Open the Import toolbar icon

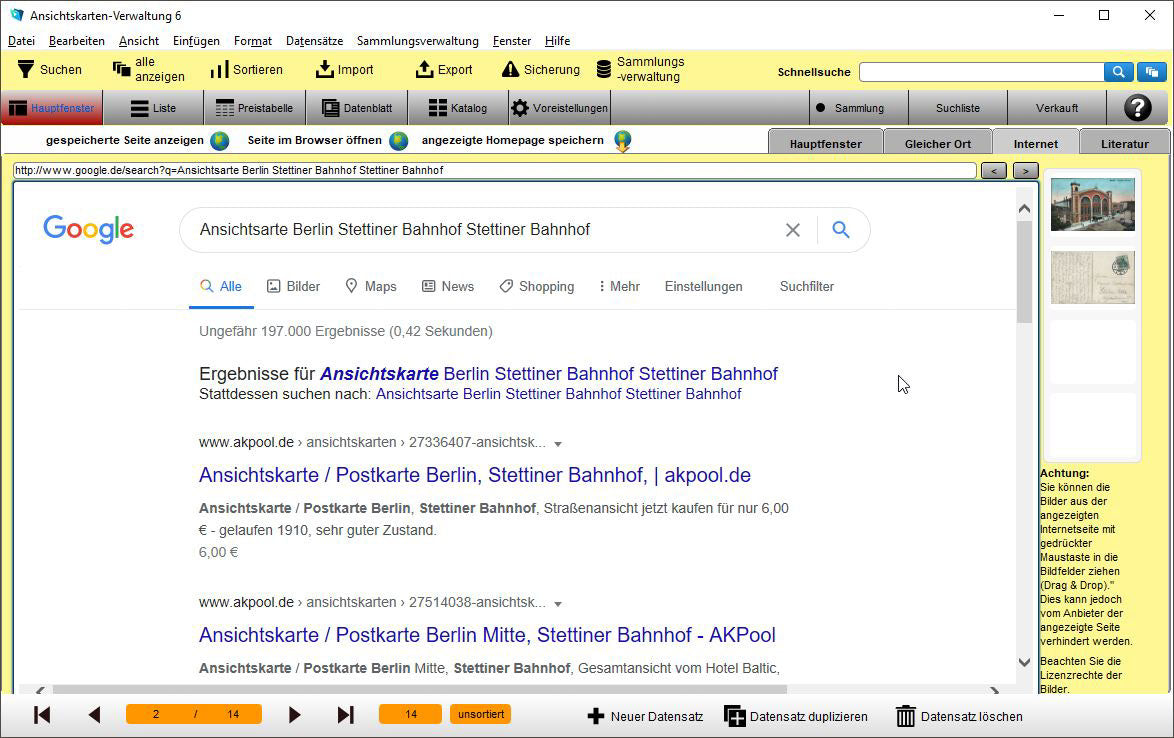click(x=324, y=69)
